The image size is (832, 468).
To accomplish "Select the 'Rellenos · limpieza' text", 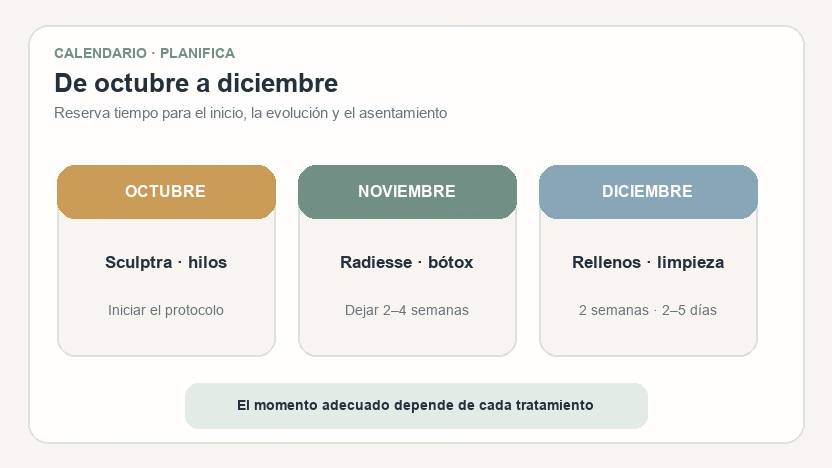I will coord(648,263).
